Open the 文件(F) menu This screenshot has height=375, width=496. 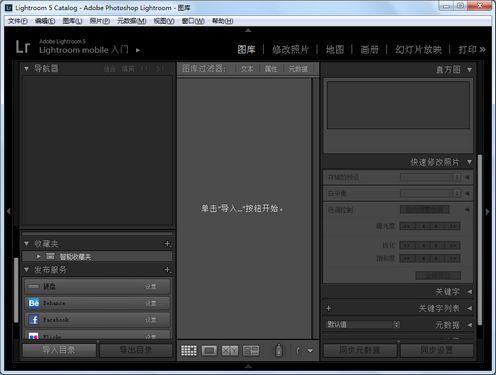(18, 21)
